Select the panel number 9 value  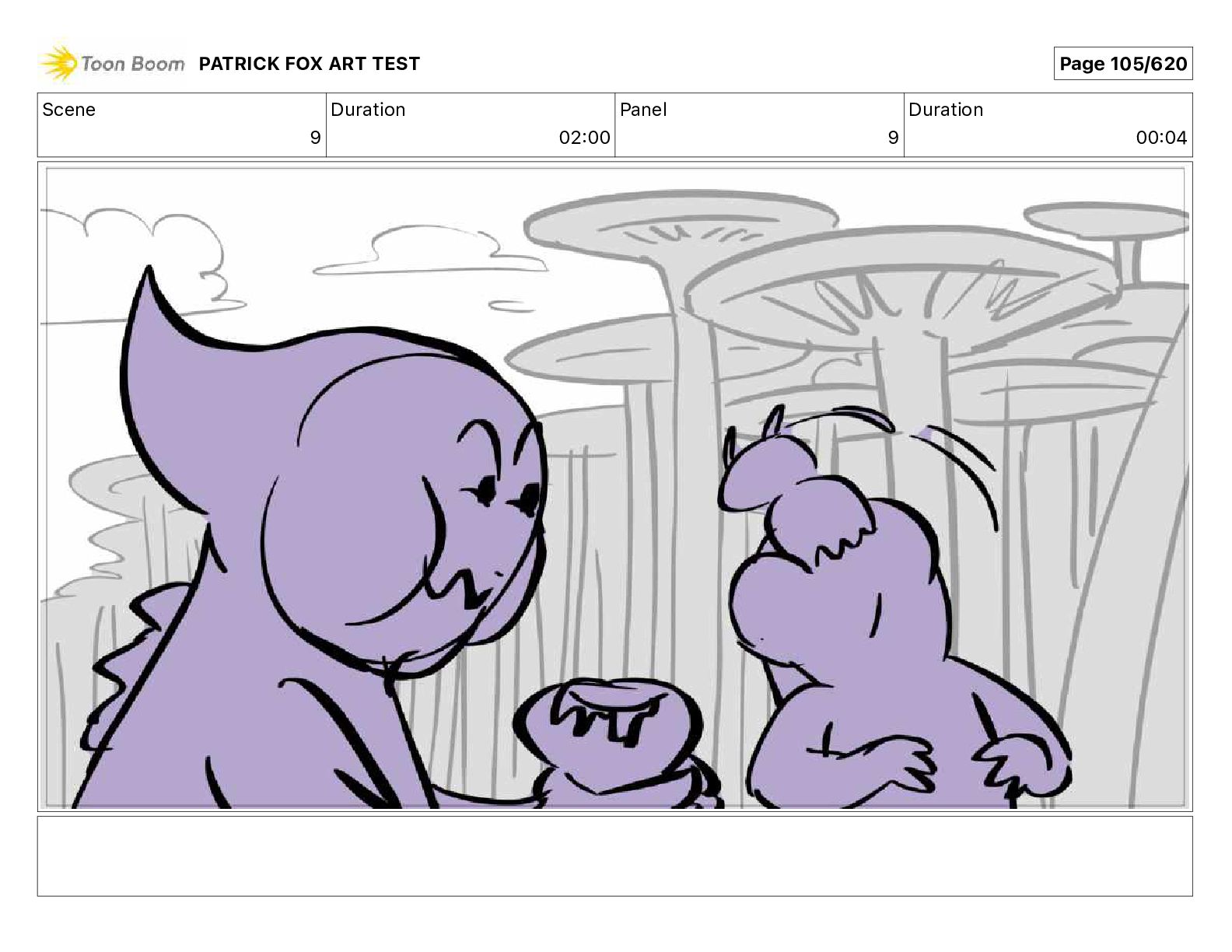[x=893, y=138]
